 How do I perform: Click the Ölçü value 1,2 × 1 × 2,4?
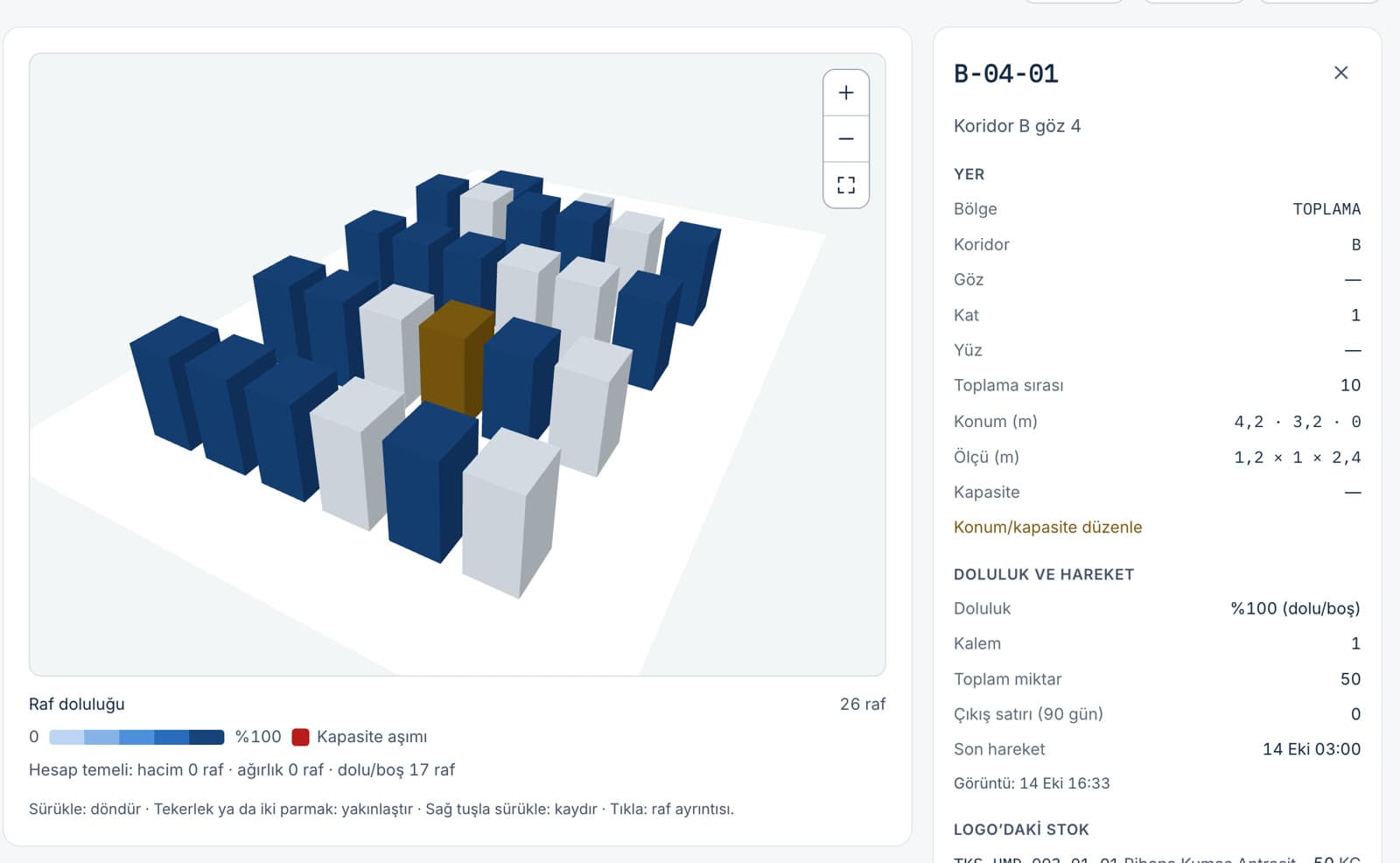click(x=1298, y=457)
